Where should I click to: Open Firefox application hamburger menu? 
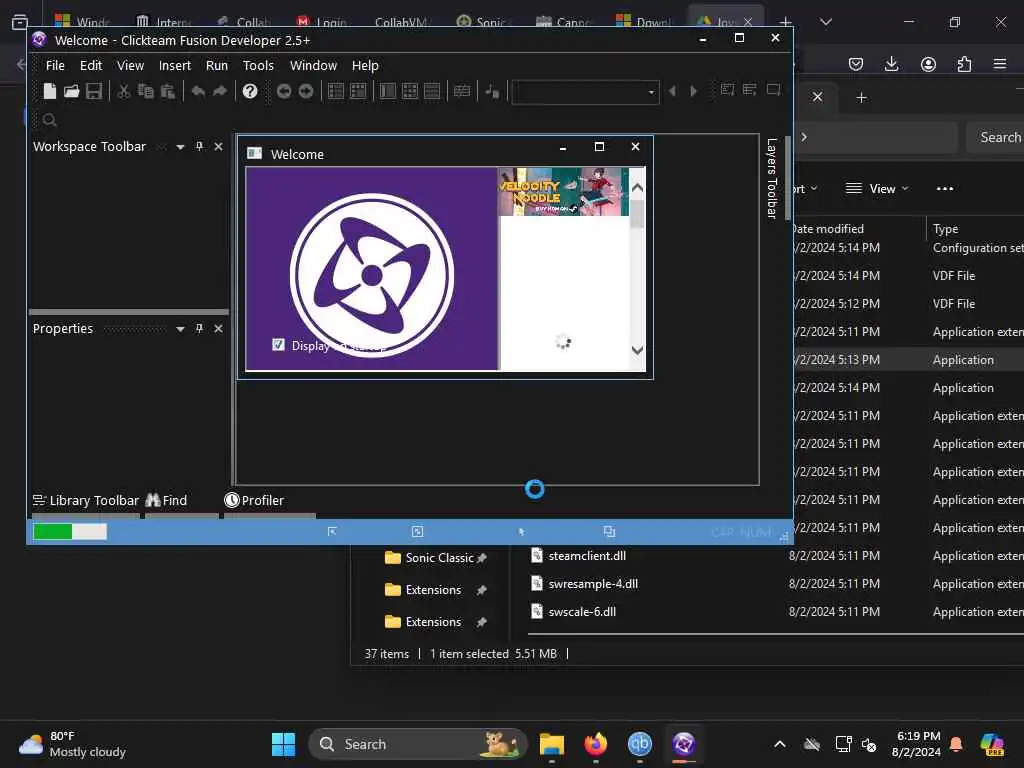(1000, 64)
